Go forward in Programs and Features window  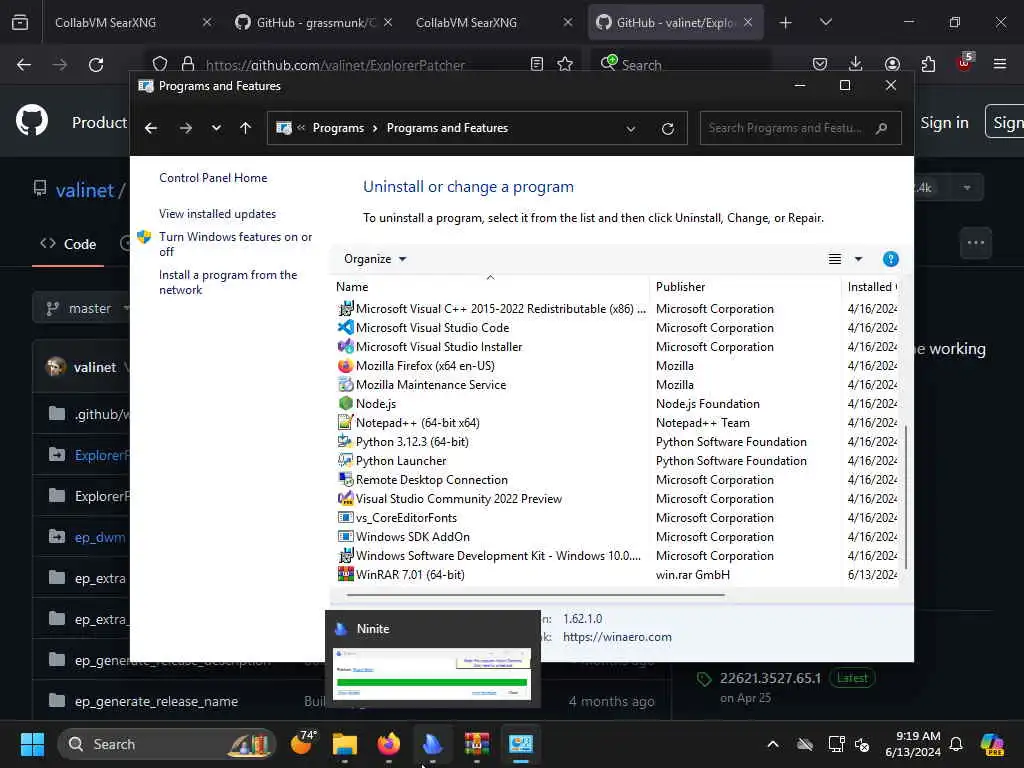(185, 128)
